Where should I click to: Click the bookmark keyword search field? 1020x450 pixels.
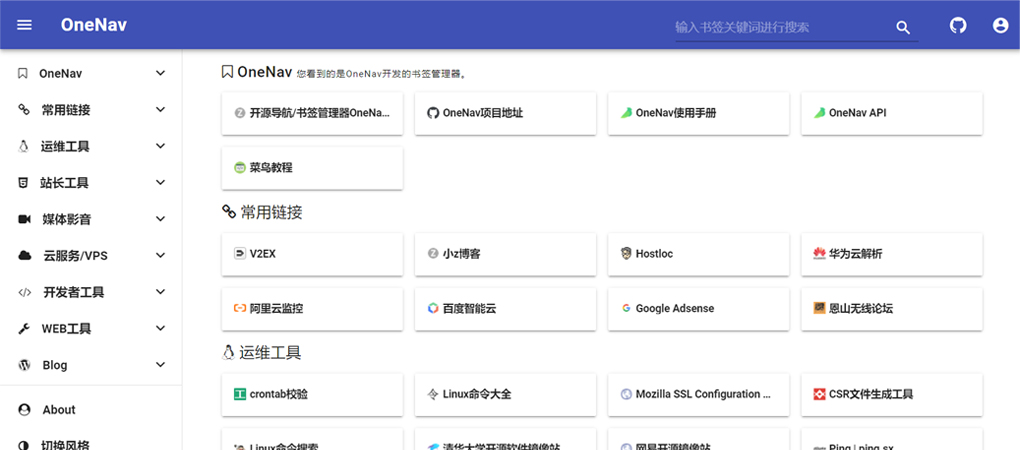[x=781, y=27]
